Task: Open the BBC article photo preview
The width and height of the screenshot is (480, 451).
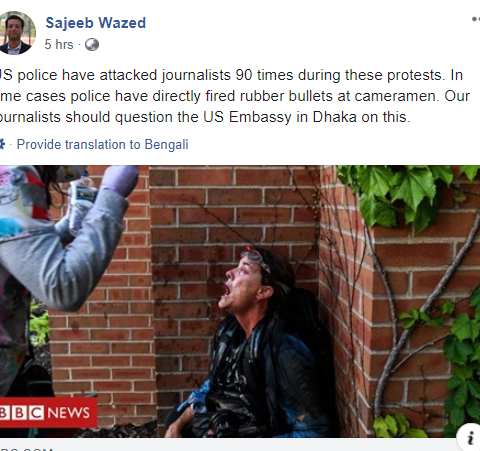Action: pos(240,301)
